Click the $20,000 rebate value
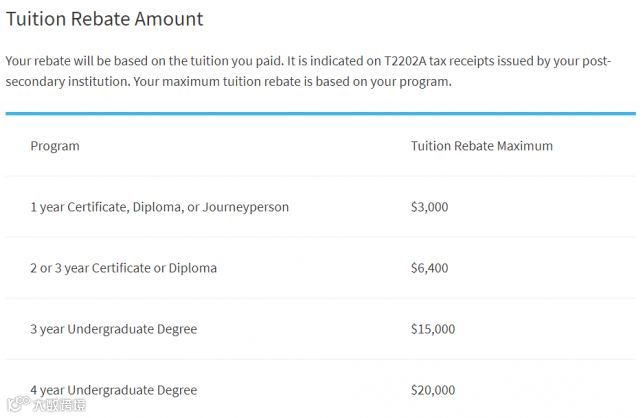Viewport: 643px width, 418px height. 432,390
